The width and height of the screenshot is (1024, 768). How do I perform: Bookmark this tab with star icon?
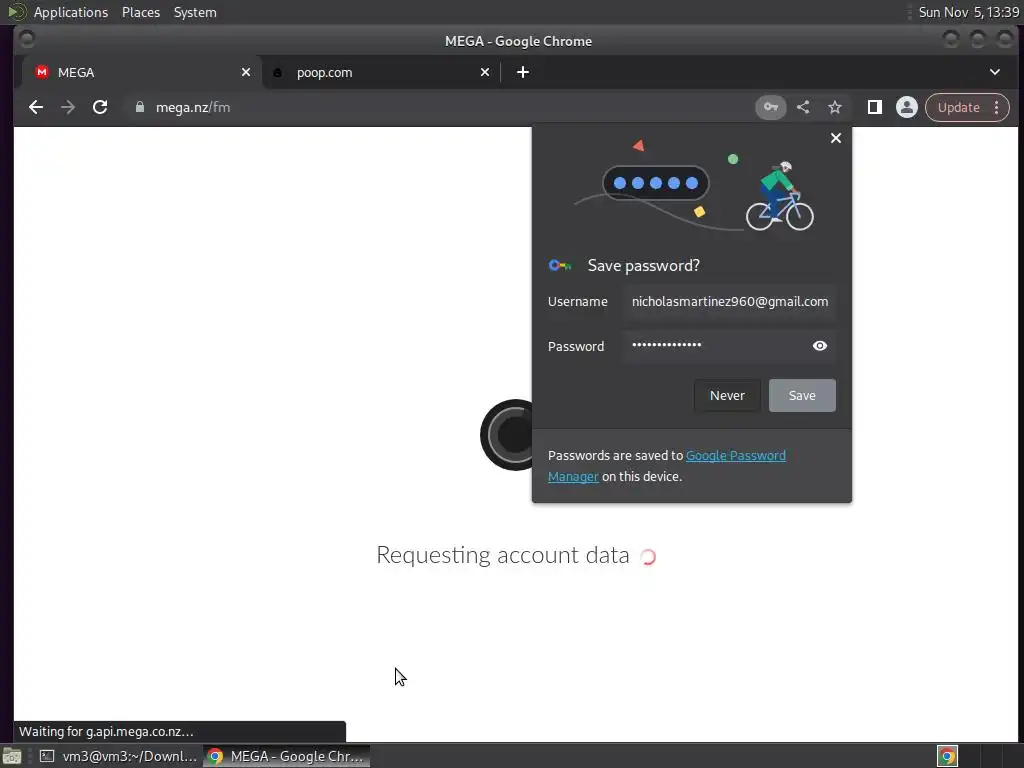835,107
